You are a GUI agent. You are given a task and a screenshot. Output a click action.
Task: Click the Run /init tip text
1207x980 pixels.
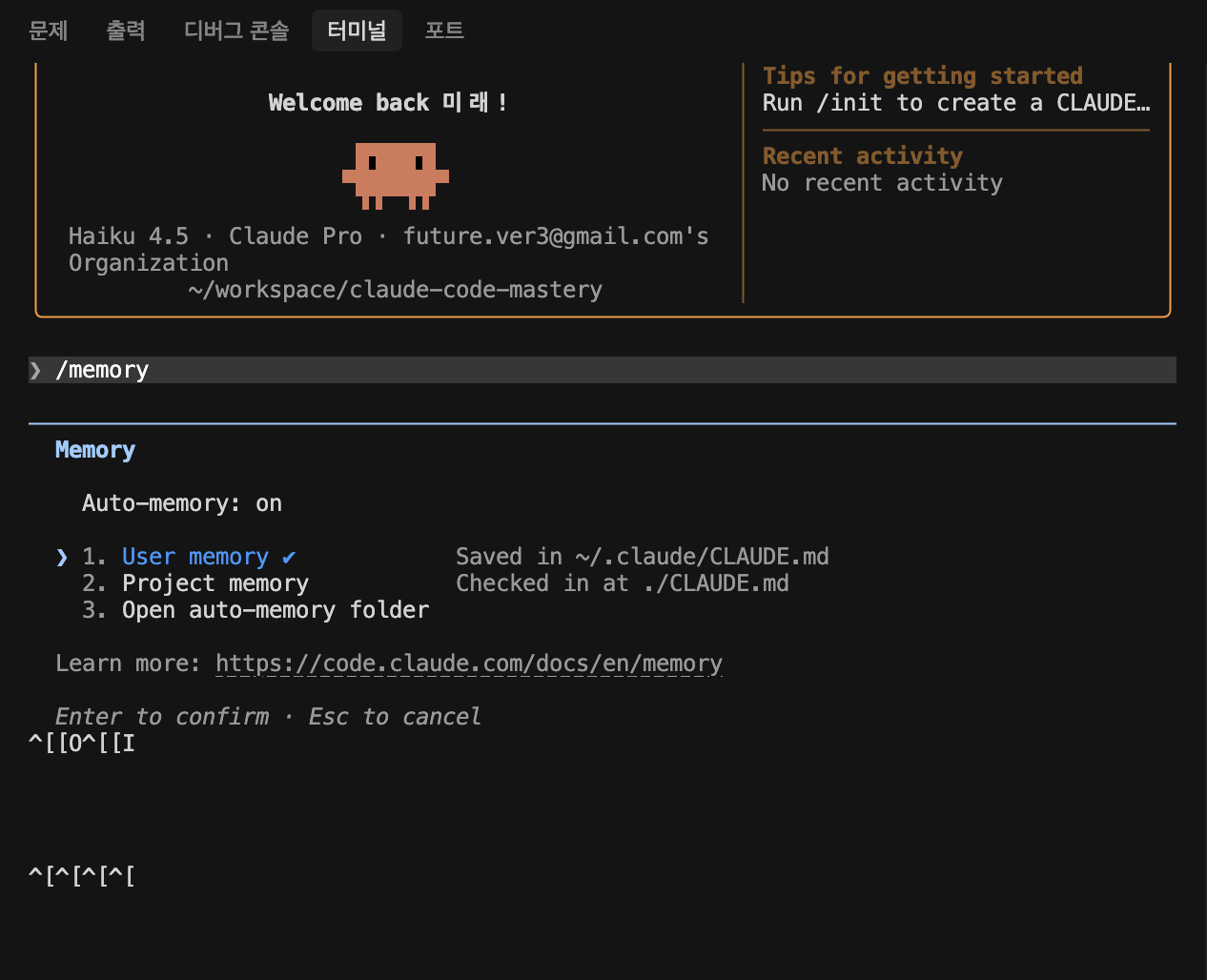click(x=955, y=103)
